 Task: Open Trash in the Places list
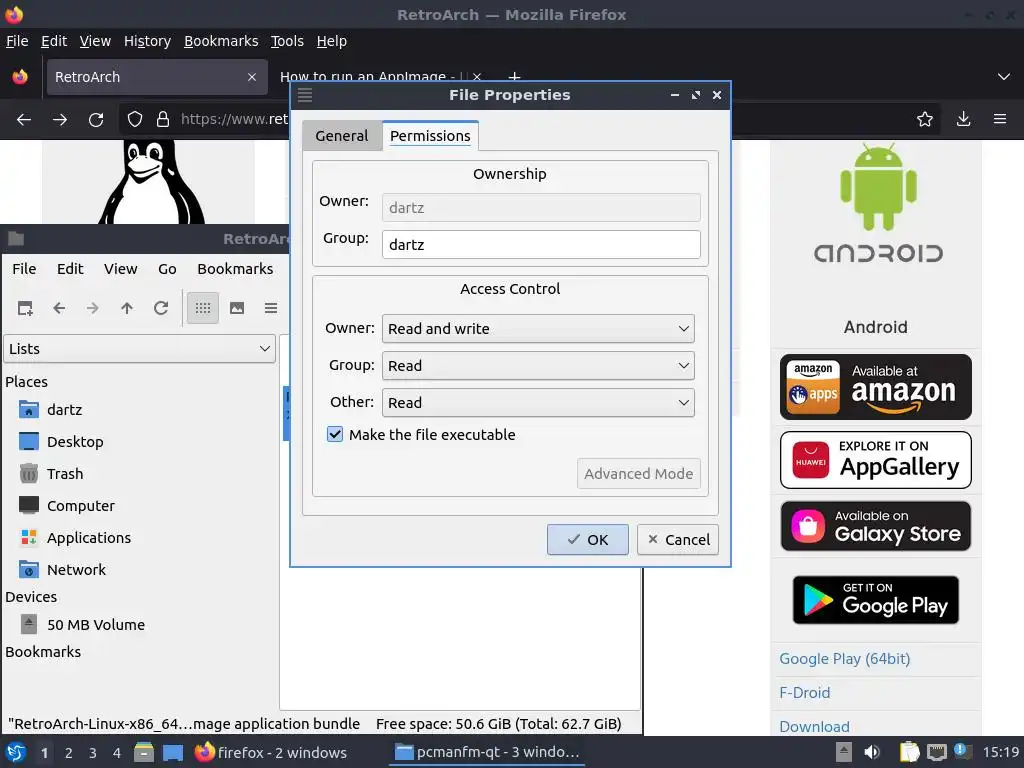pos(65,473)
